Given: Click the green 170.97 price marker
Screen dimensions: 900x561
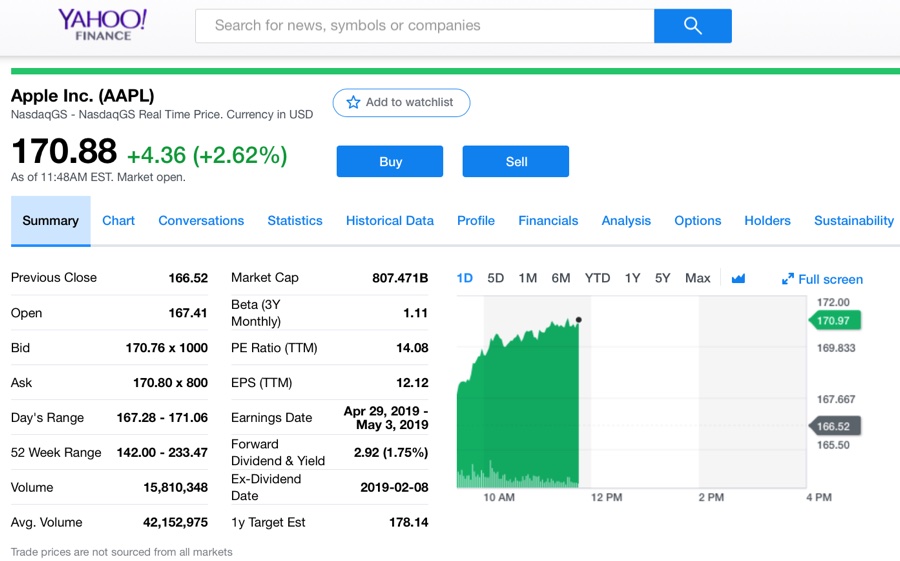Looking at the screenshot, I should tap(834, 320).
